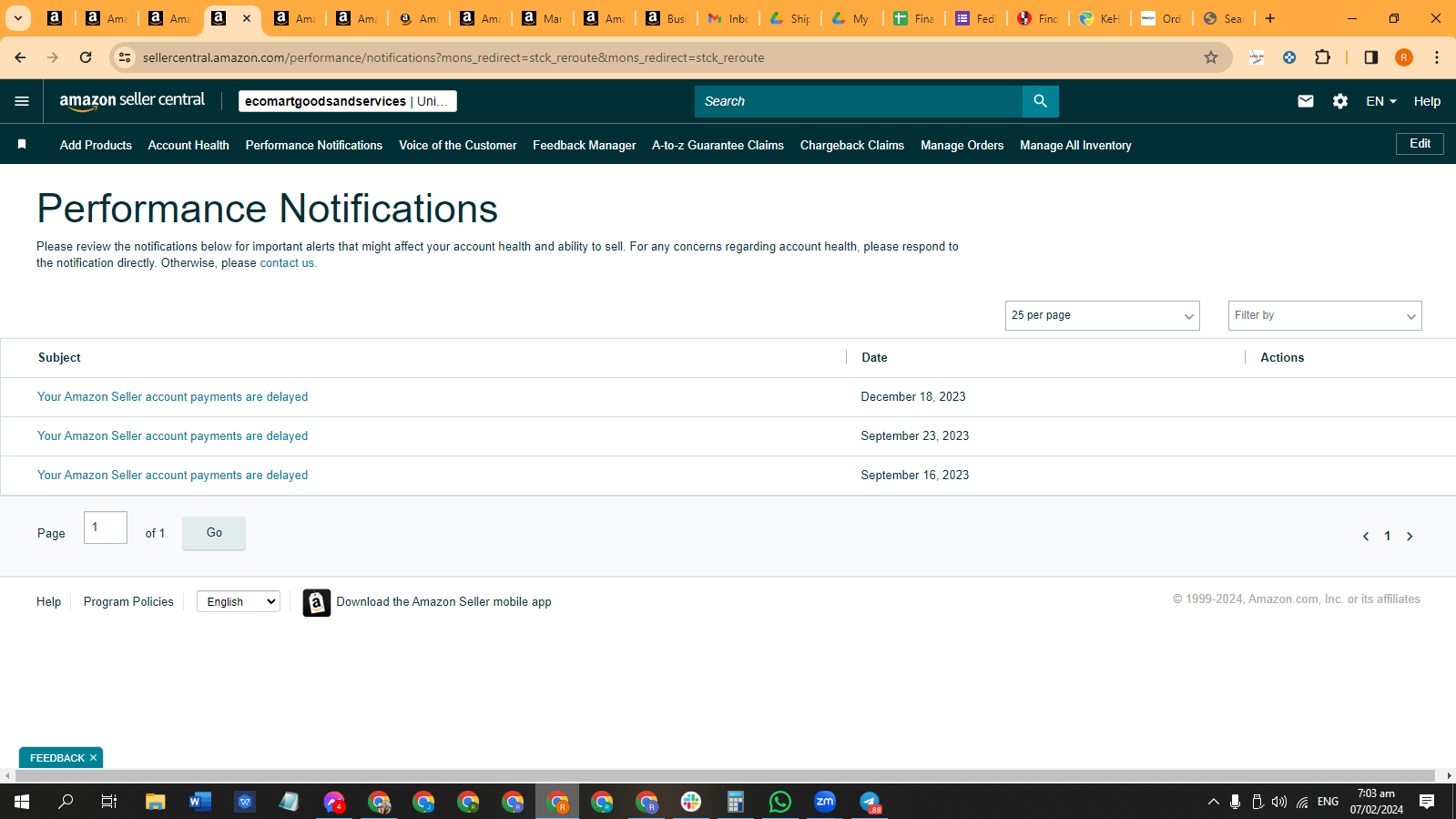Open the Chrome extensions puzzle icon

click(x=1323, y=57)
